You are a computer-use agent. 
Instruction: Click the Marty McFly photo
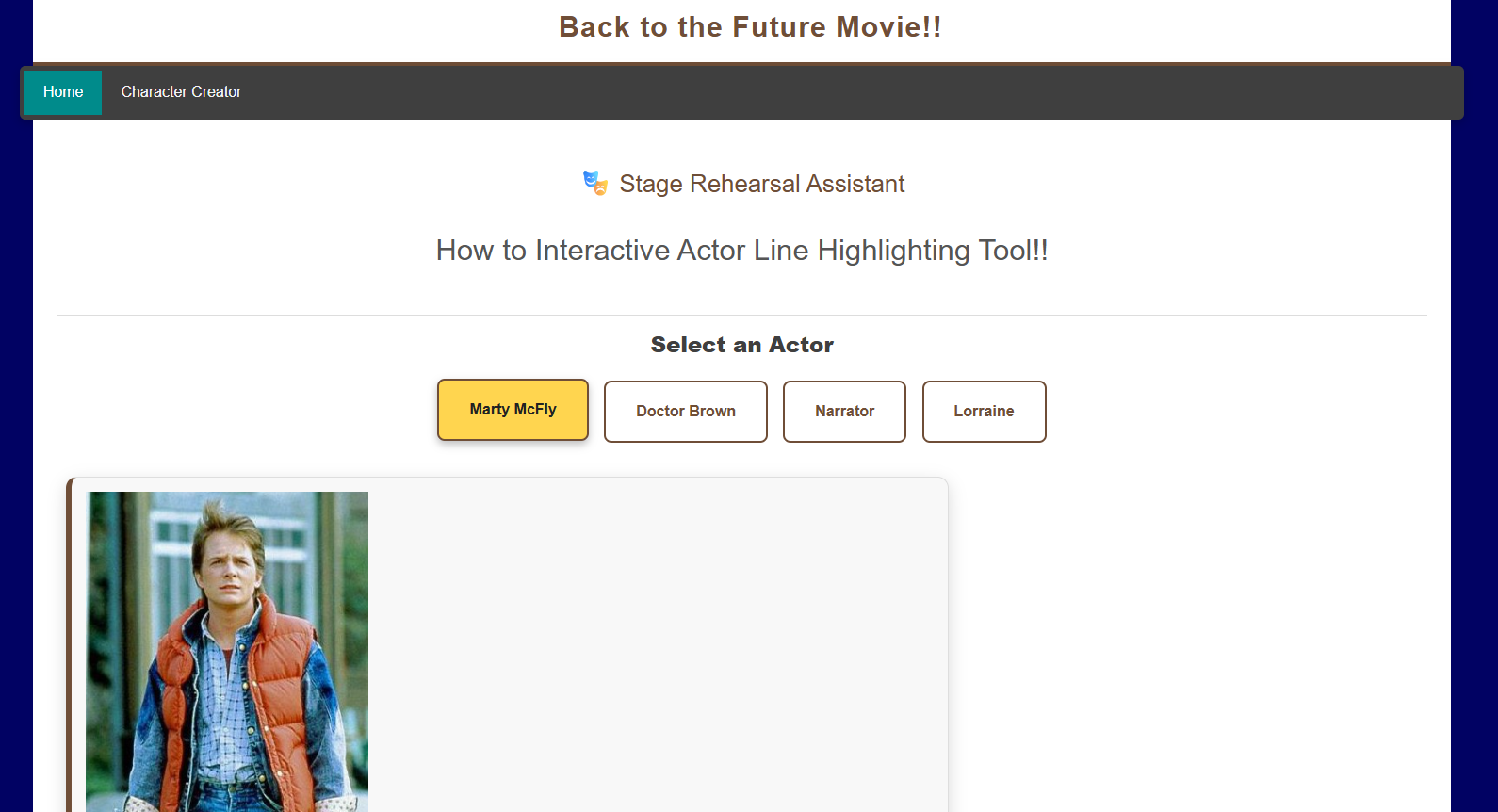[227, 652]
